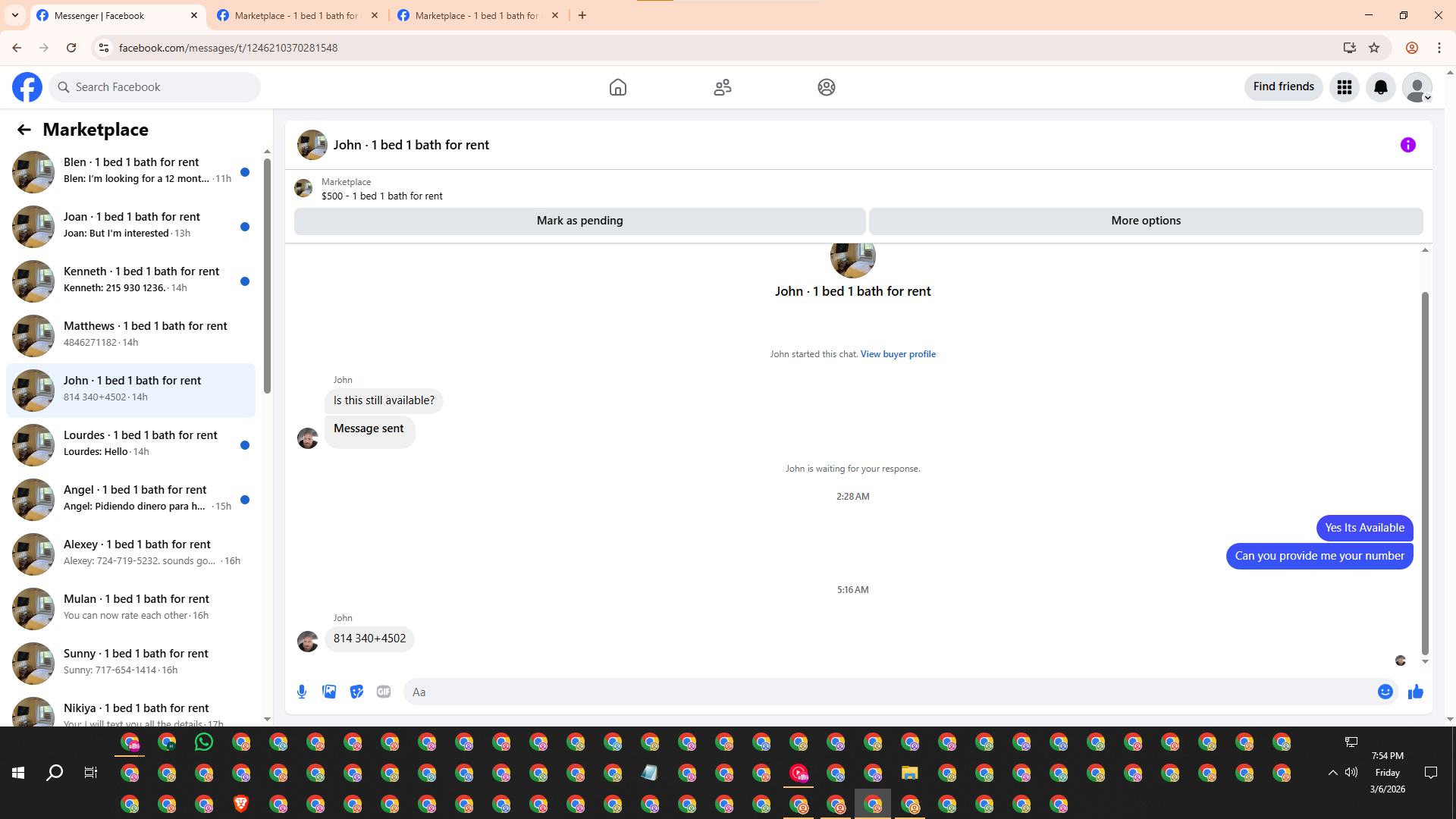Send a thumbs-up like

pyautogui.click(x=1415, y=692)
